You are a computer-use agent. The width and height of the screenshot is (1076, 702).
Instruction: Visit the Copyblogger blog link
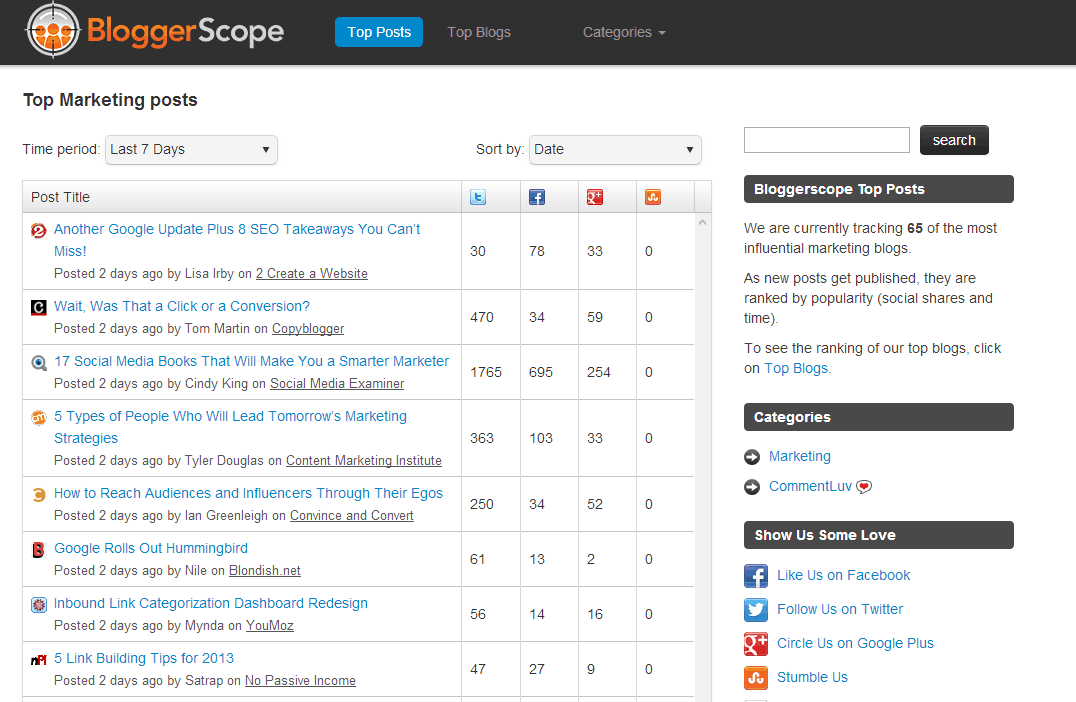(308, 329)
